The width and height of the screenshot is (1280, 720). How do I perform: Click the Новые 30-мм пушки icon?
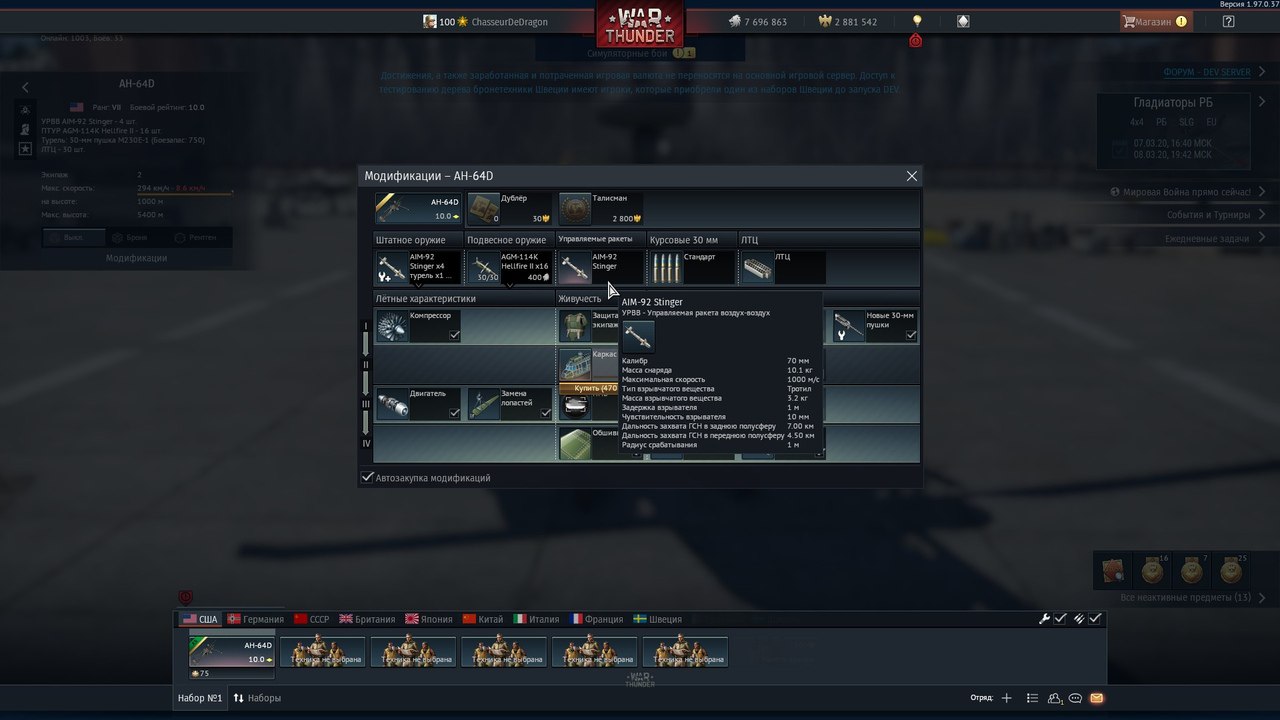pyautogui.click(x=849, y=326)
